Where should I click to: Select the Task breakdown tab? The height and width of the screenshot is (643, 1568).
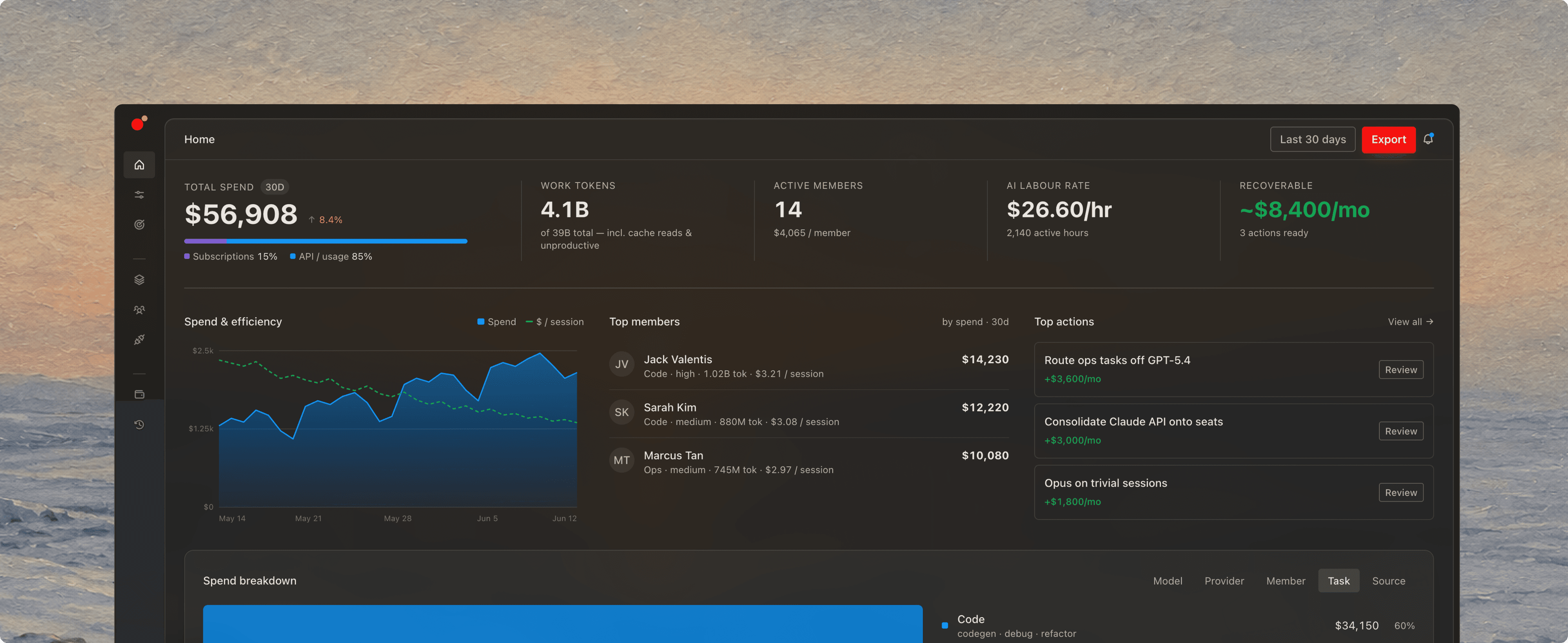(1338, 581)
